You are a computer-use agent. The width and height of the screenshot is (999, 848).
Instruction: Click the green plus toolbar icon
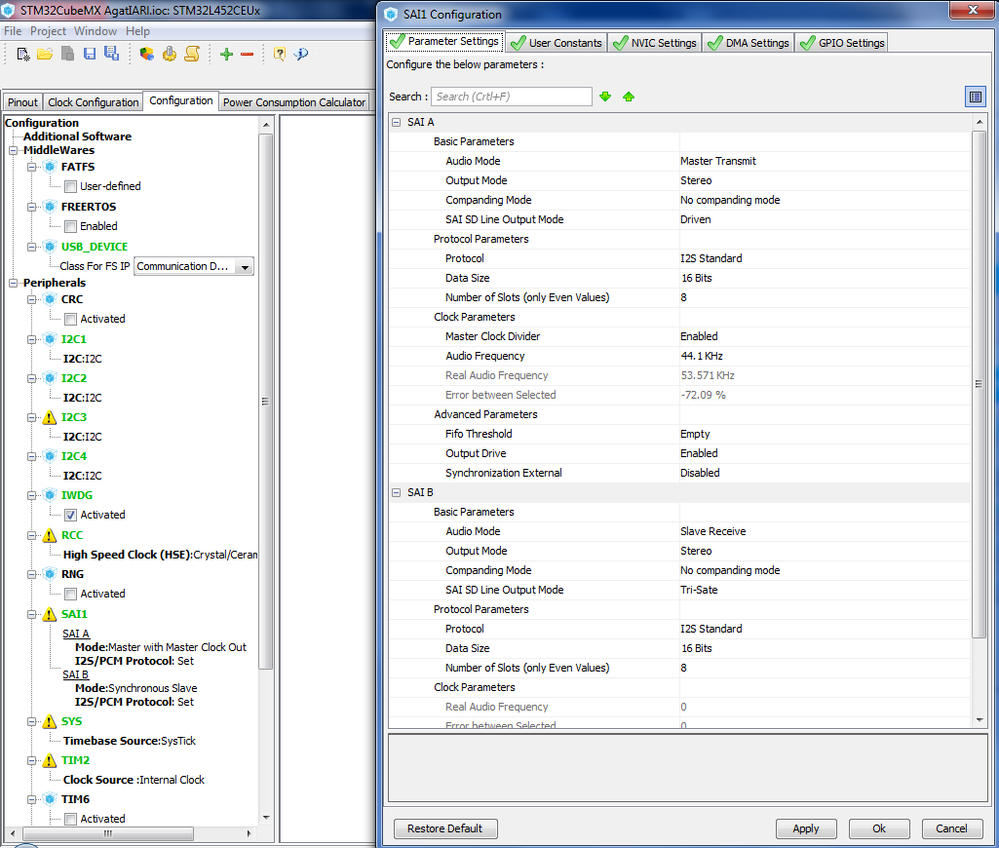[226, 54]
